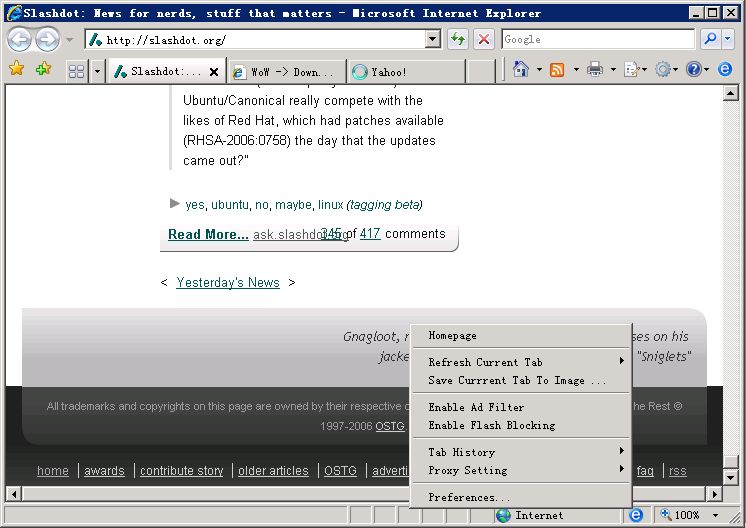Close the Slashdot tab
Image resolution: width=746 pixels, height=528 pixels.
pos(214,72)
